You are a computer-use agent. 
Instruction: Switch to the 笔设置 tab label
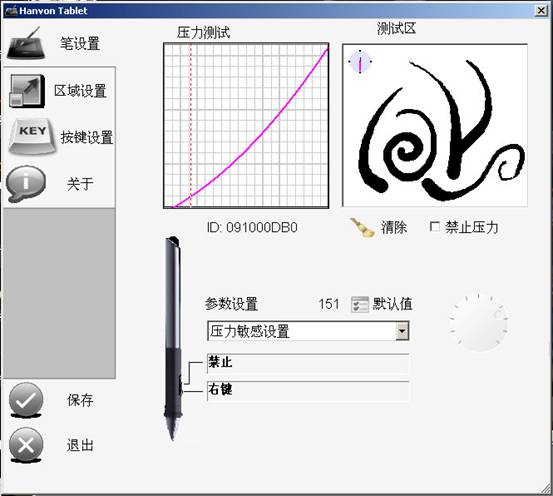click(80, 44)
